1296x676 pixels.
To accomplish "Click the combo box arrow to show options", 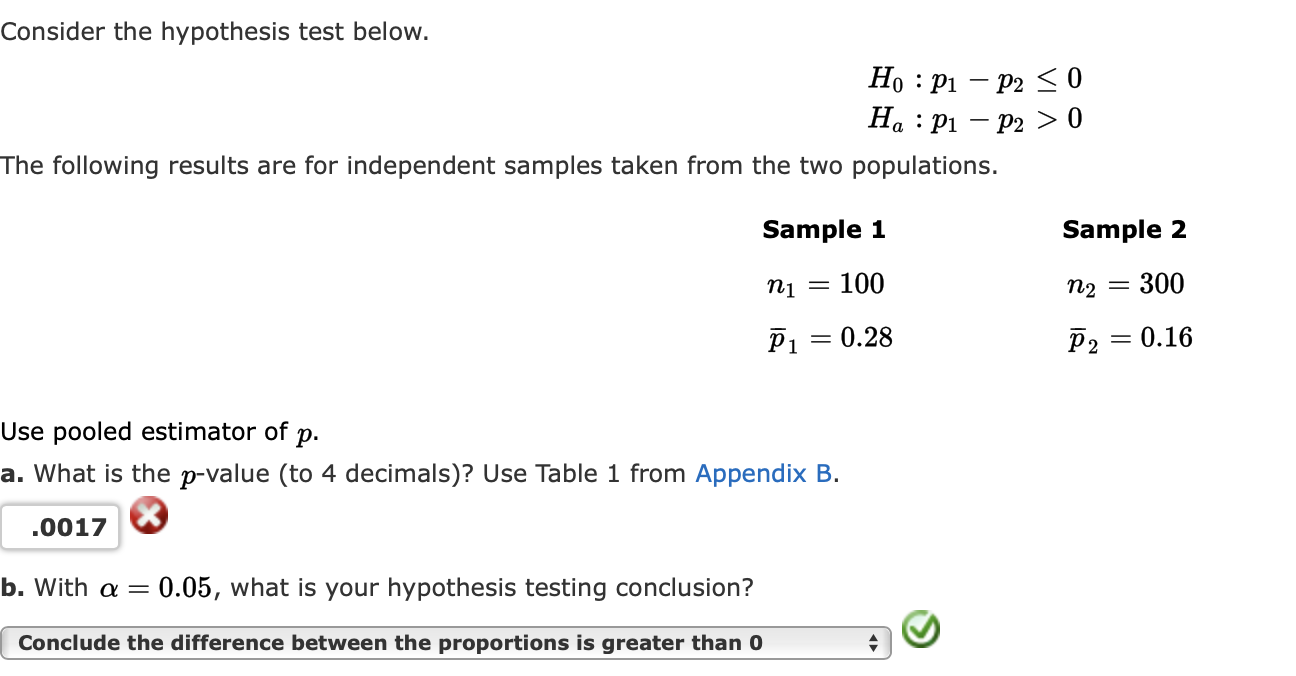I will coord(874,643).
